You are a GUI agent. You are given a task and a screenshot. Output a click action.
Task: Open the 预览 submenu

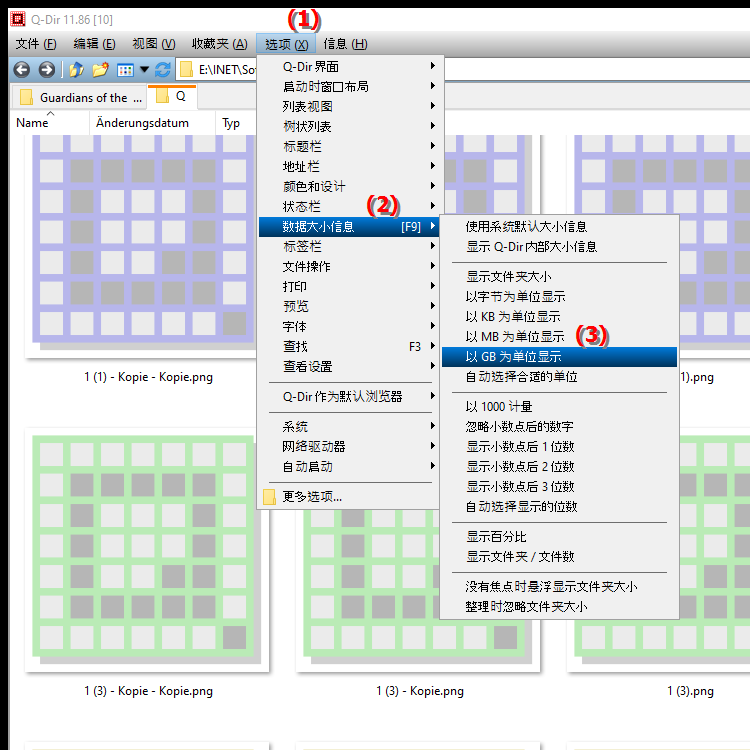point(351,307)
